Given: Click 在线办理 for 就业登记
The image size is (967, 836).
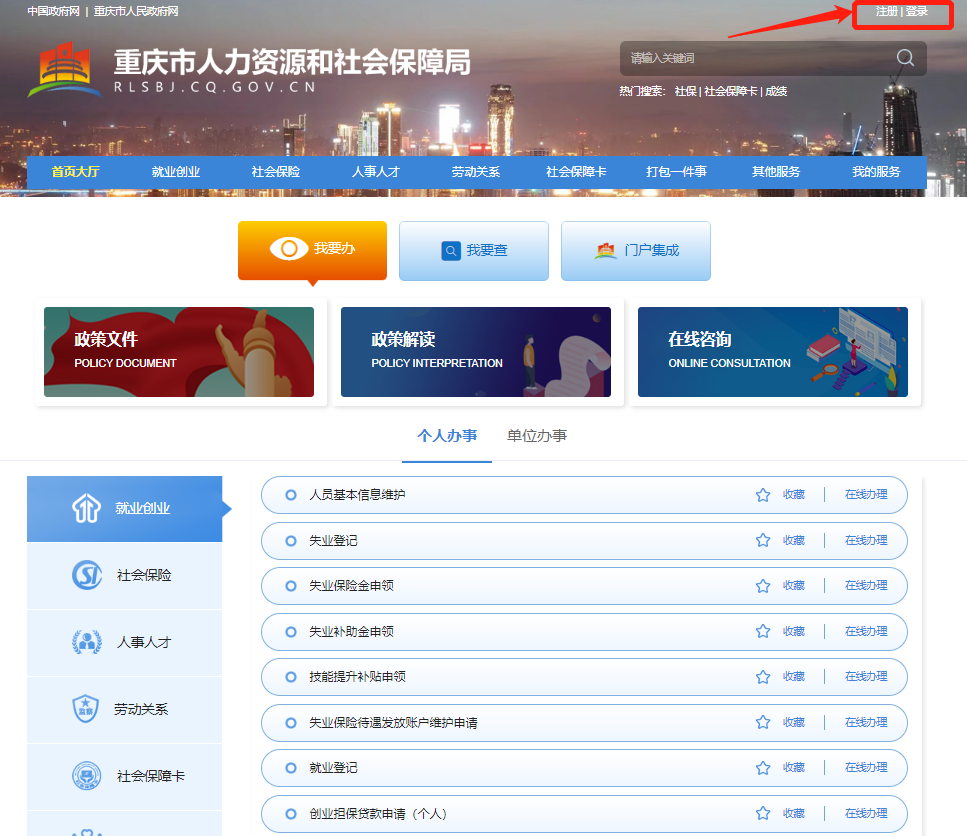Looking at the screenshot, I should coord(866,768).
